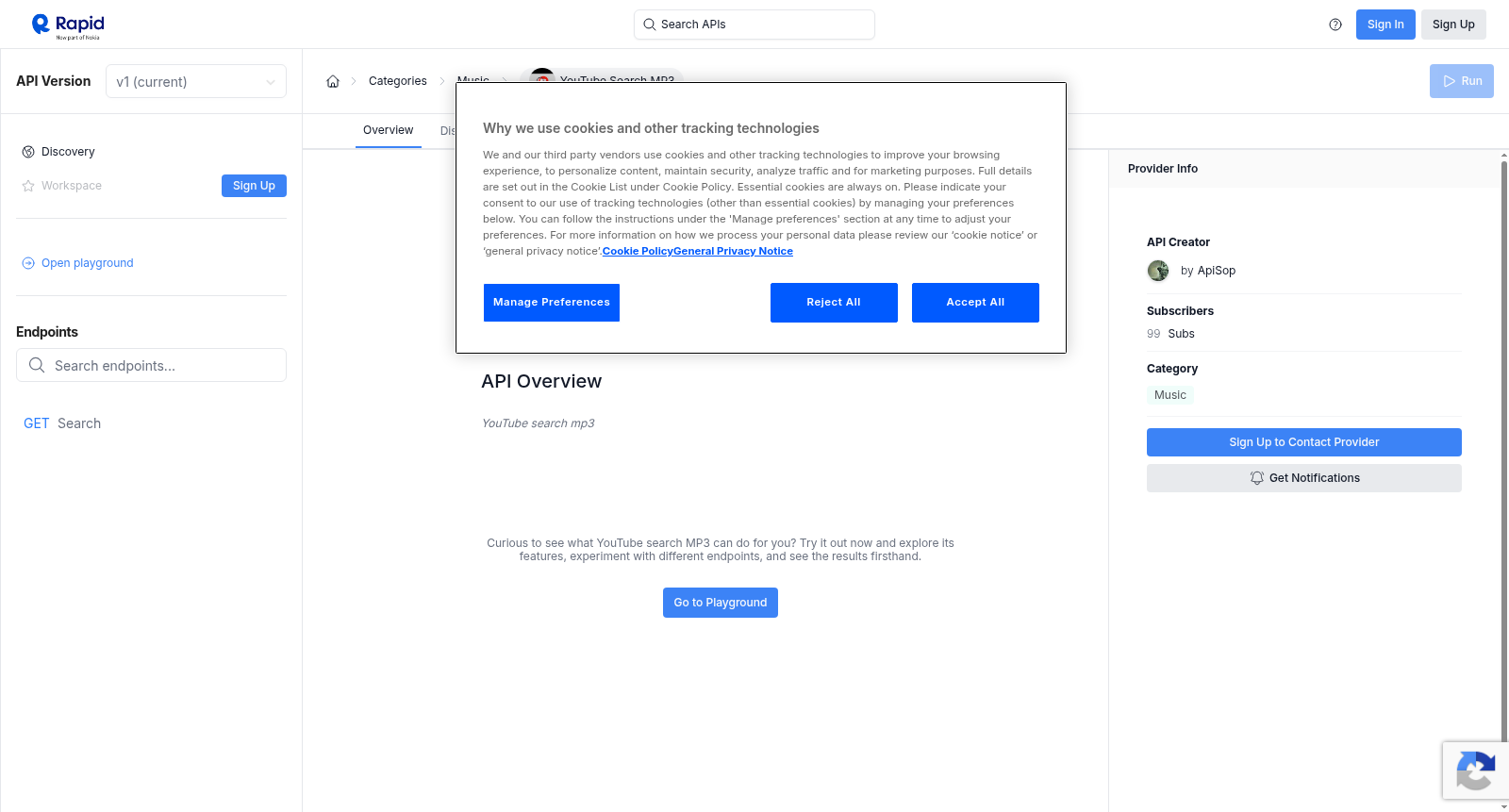Click the 'YouTube search mp3' description text
Image resolution: width=1509 pixels, height=812 pixels.
point(539,423)
